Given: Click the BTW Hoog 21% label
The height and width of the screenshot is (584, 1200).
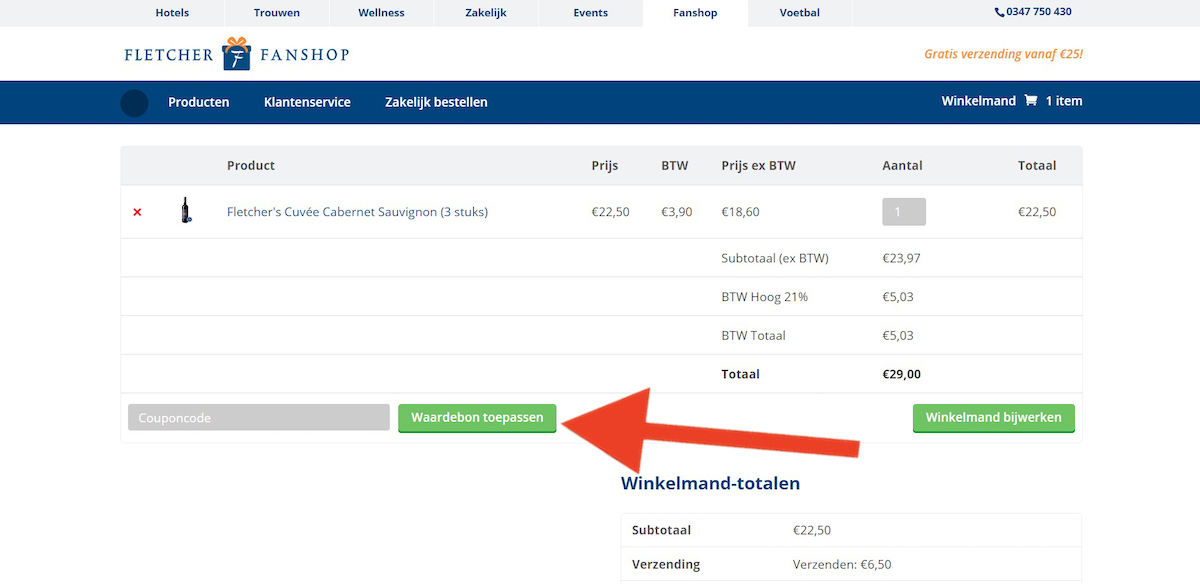Looking at the screenshot, I should click(764, 297).
